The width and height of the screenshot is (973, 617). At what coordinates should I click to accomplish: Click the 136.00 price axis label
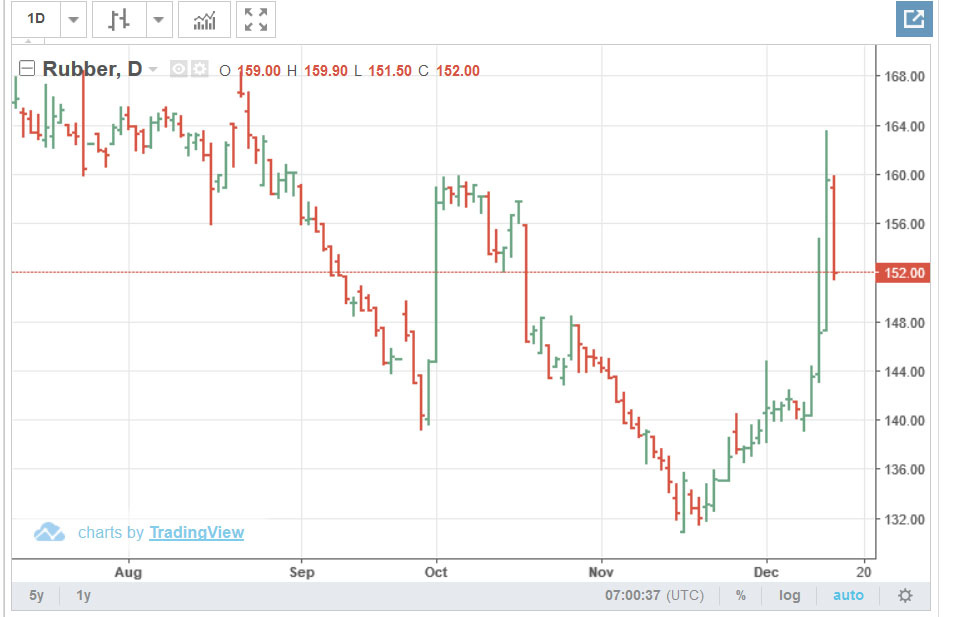click(904, 469)
